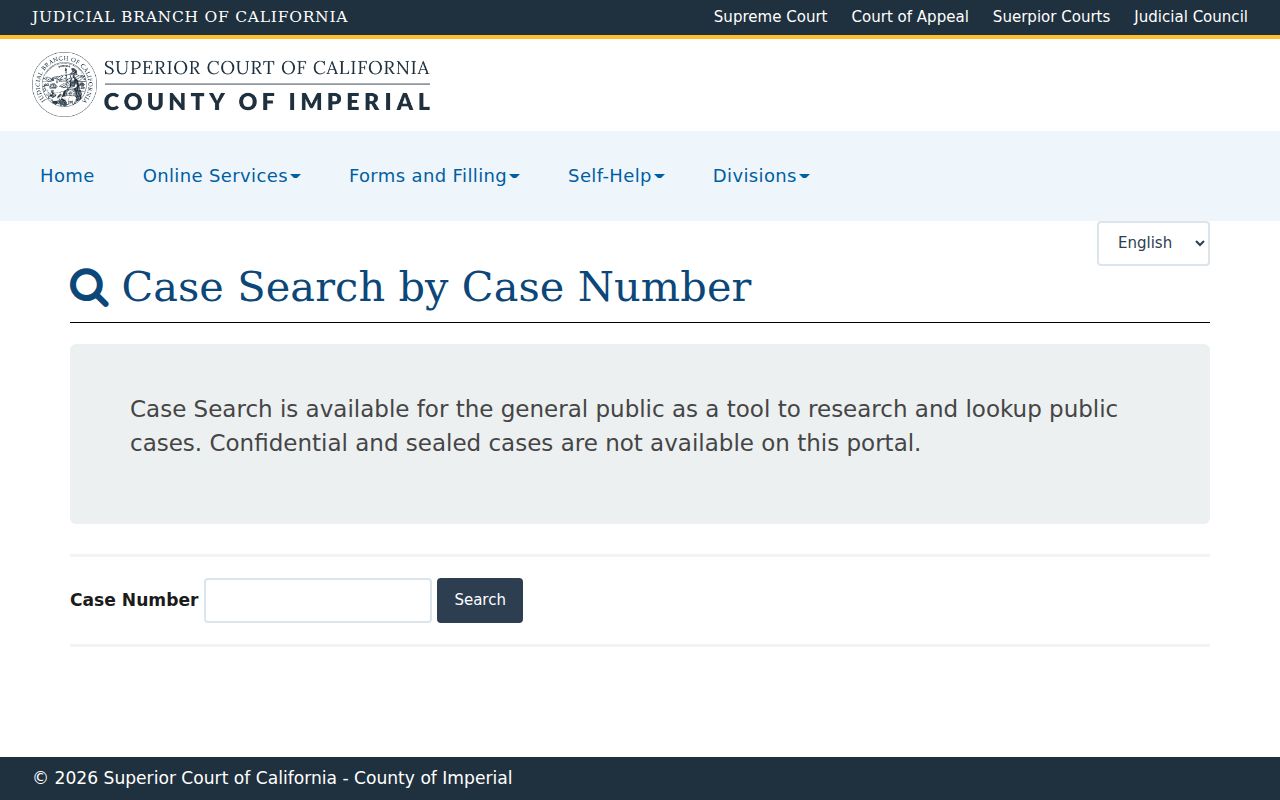Click the Judicial Branch court seal logo
The width and height of the screenshot is (1280, 800).
[x=64, y=85]
